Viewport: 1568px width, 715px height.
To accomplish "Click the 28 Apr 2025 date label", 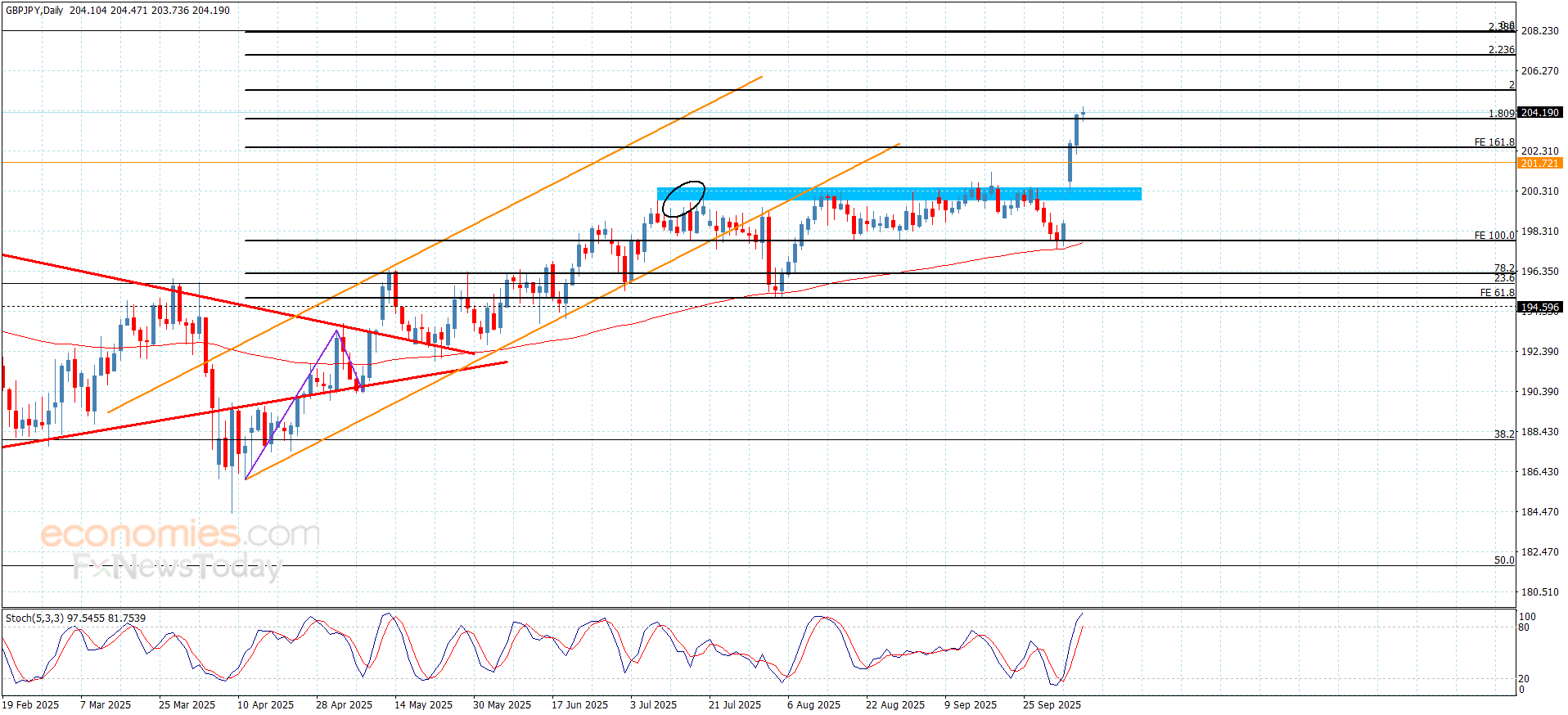I will pos(345,705).
